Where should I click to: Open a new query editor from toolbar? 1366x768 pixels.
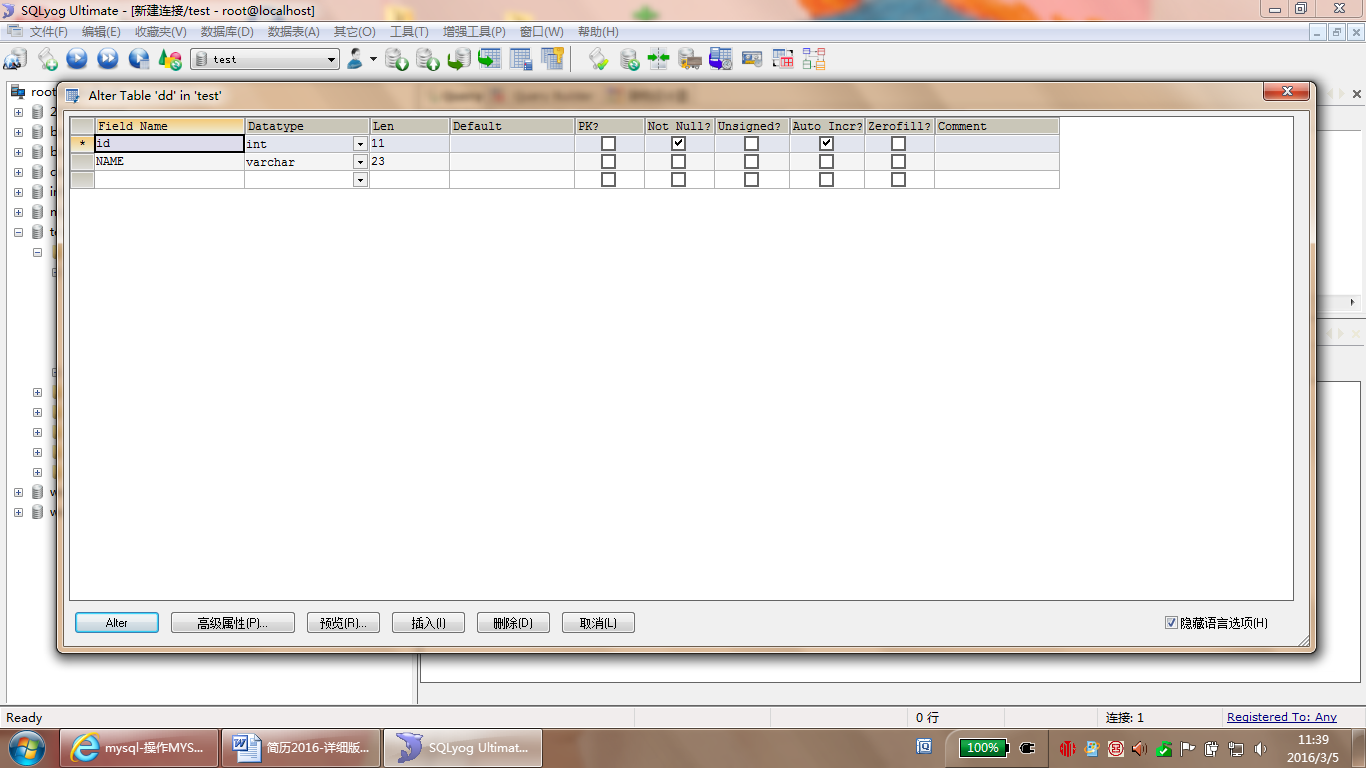point(47,59)
